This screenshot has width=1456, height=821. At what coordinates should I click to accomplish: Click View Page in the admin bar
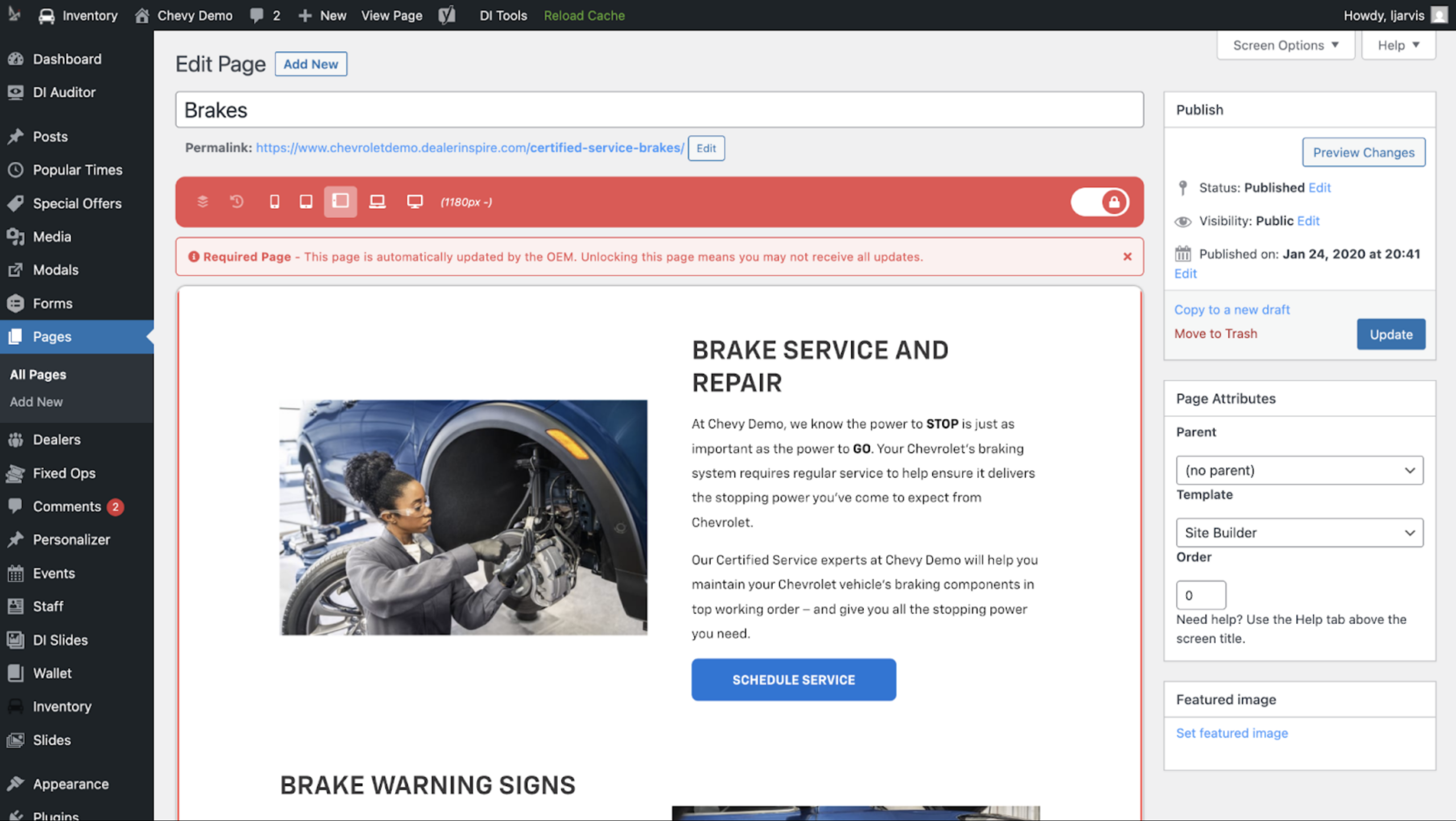click(391, 15)
